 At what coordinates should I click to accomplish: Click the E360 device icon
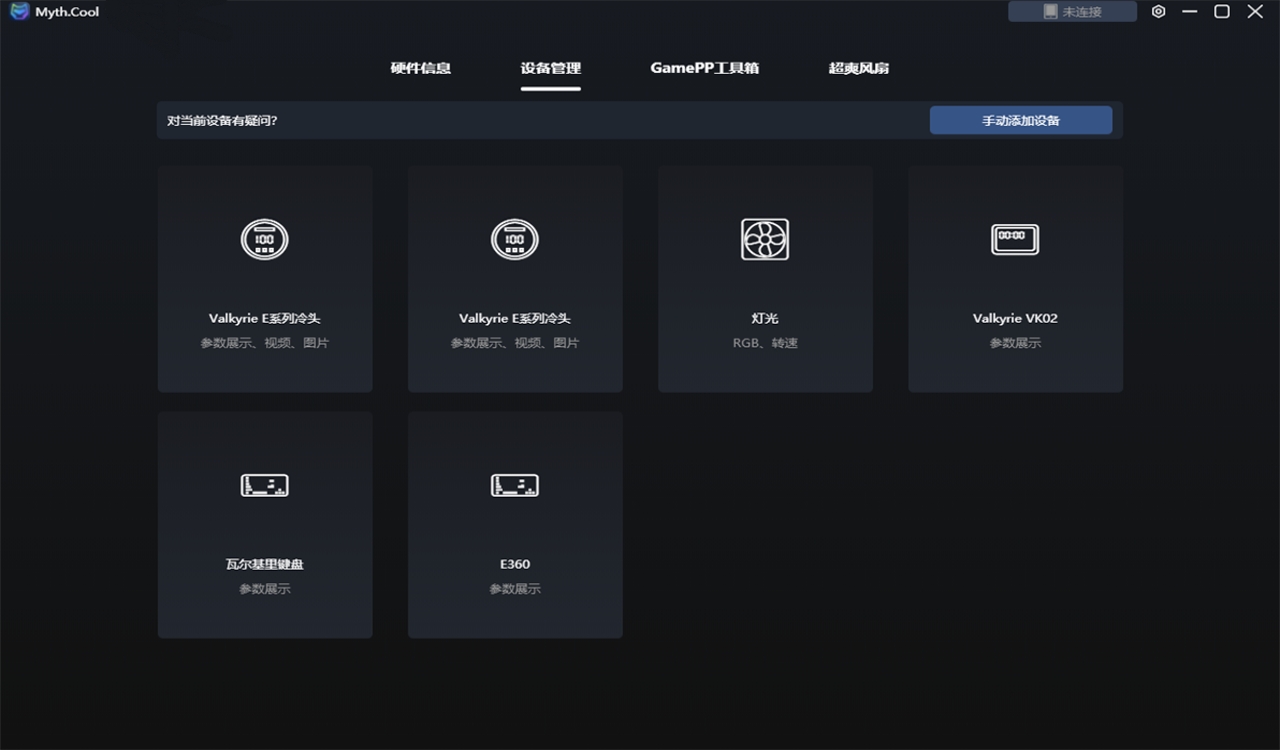coord(515,486)
